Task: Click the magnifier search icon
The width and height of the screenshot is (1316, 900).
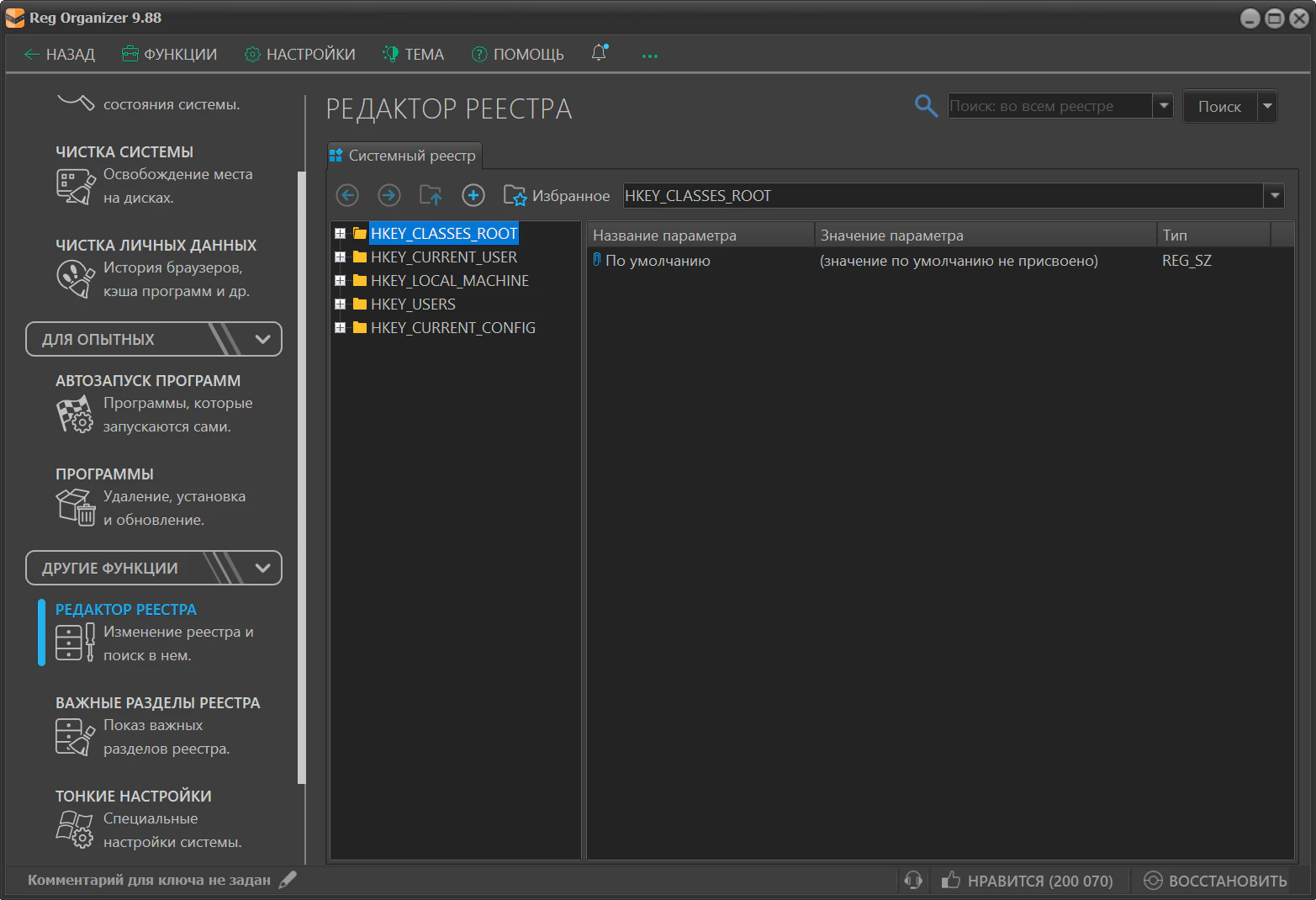Action: pyautogui.click(x=926, y=106)
